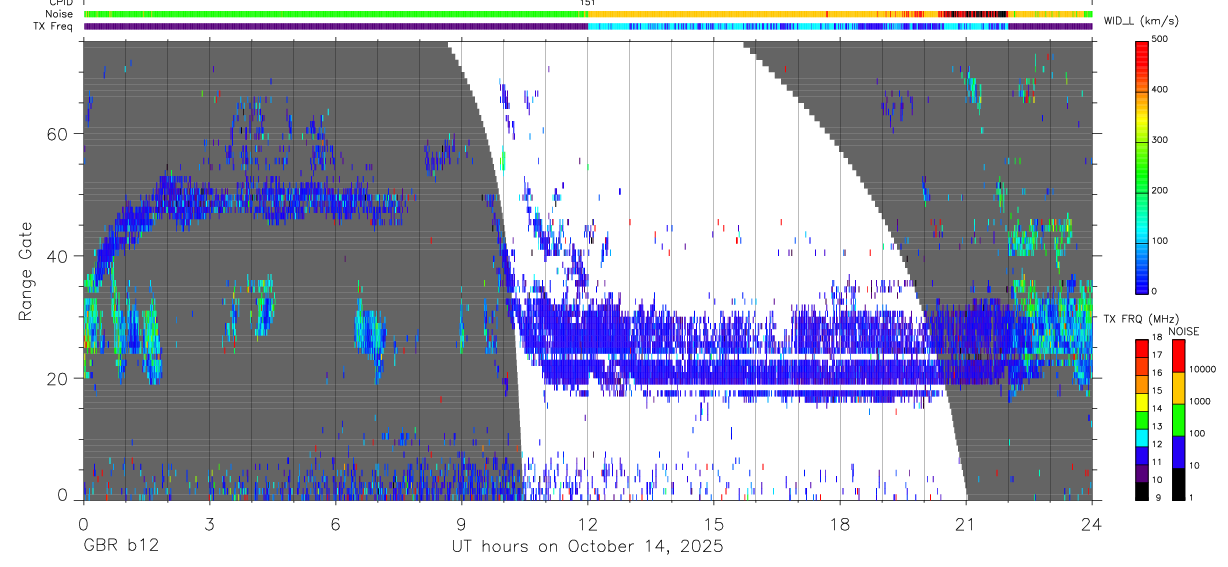Click the 16 tick on TX FRQ legend

[x=1158, y=372]
